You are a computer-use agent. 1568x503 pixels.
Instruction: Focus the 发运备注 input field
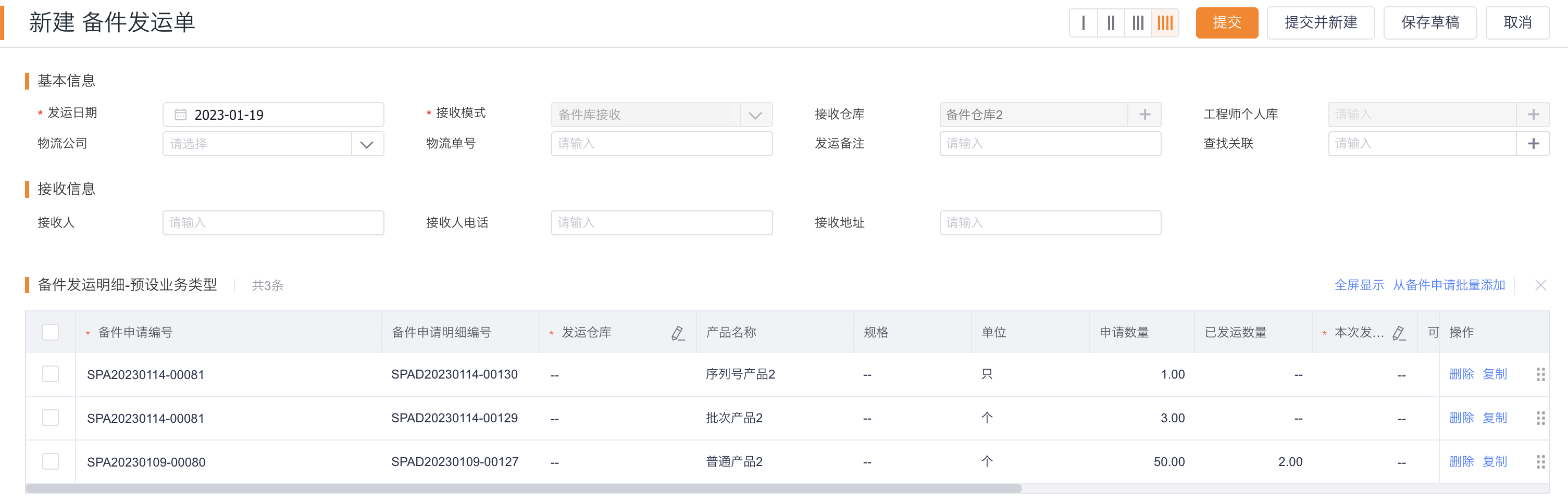[x=1050, y=144]
